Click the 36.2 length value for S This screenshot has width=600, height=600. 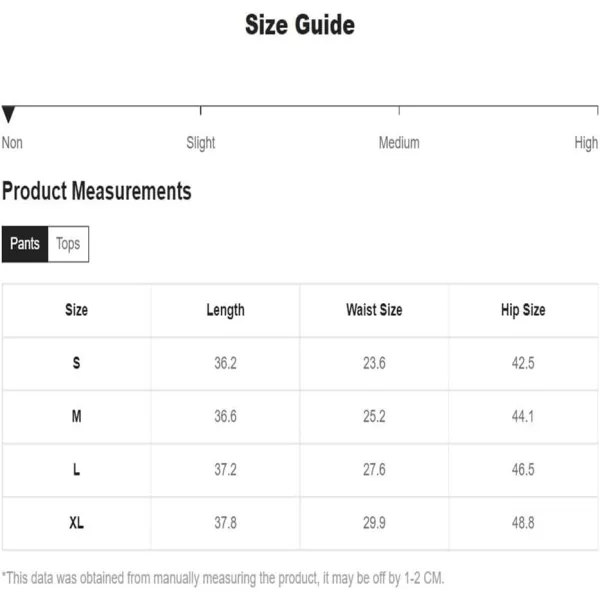(225, 363)
